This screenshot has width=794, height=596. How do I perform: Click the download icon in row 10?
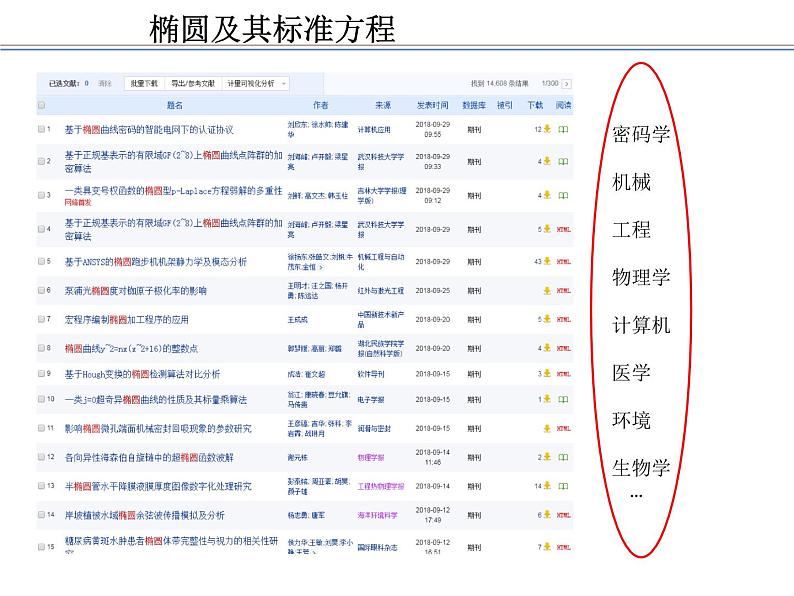point(547,399)
